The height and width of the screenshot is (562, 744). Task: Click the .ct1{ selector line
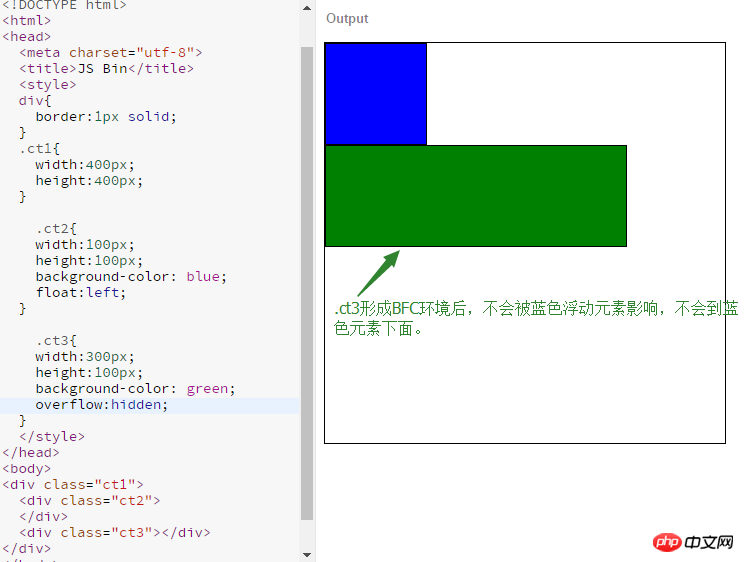39,149
